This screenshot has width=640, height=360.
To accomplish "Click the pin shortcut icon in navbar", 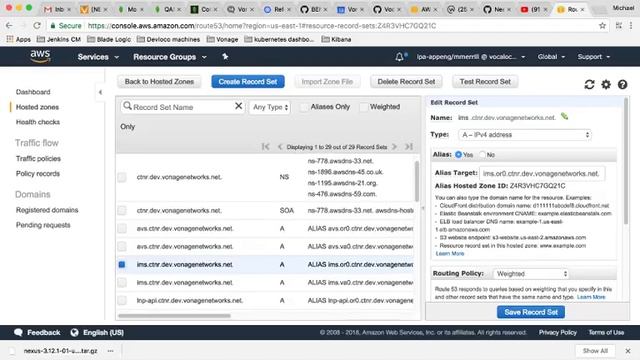I will pos(225,57).
